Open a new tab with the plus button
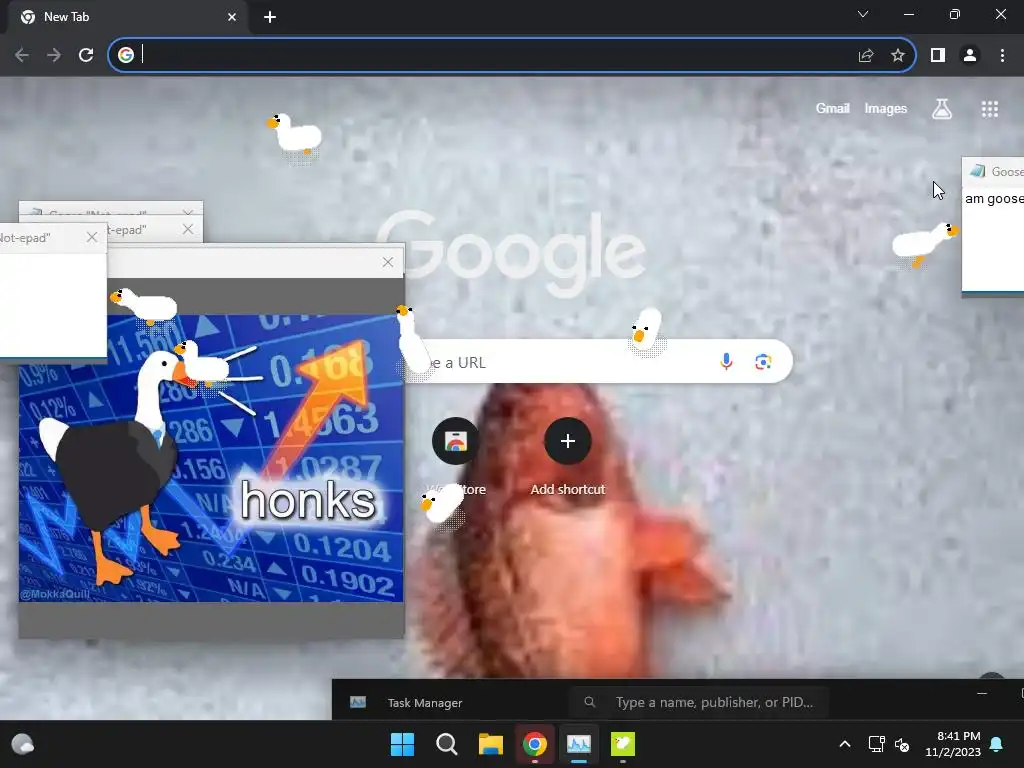 pyautogui.click(x=270, y=17)
